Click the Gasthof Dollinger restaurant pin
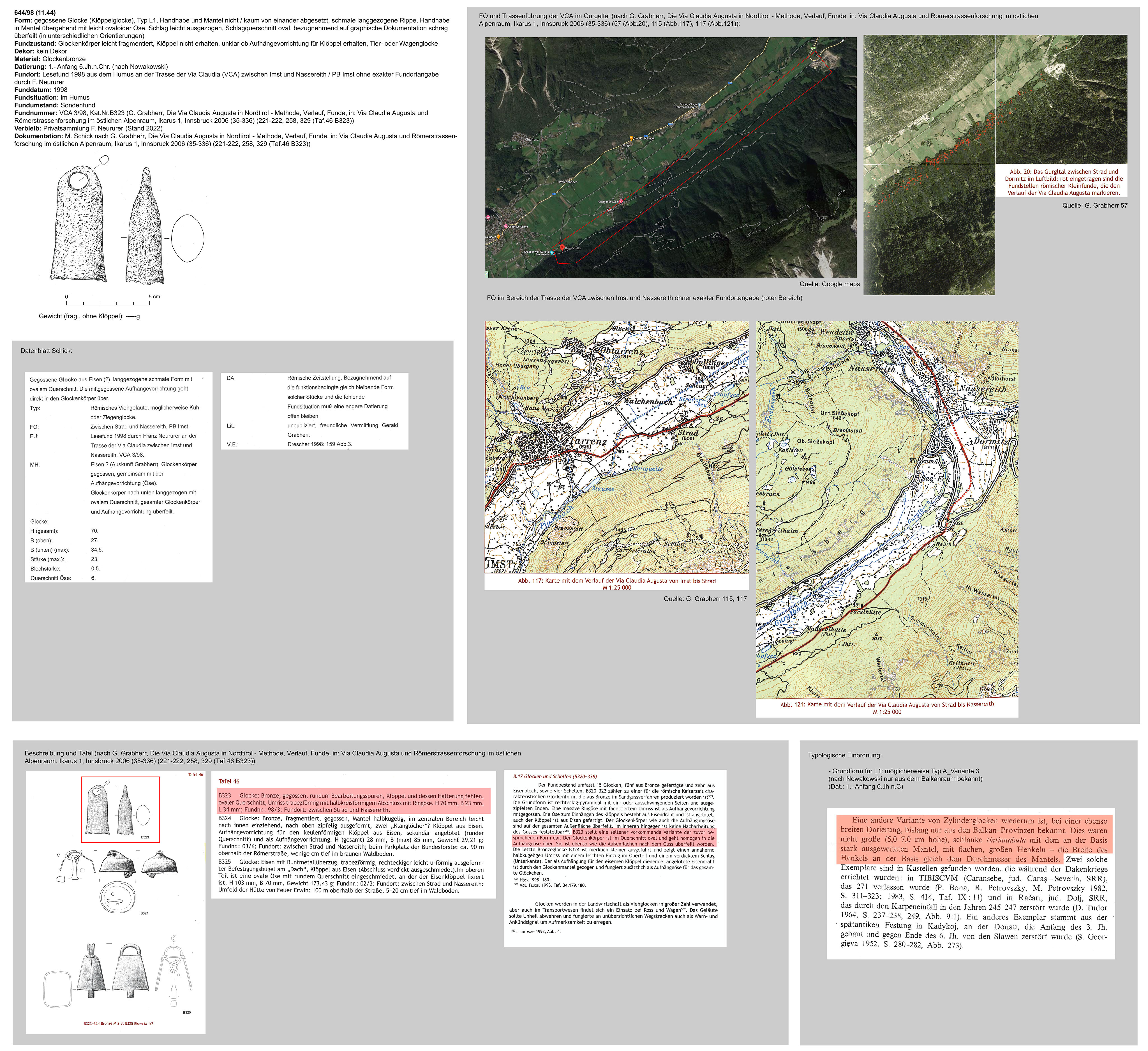Viewport: 1148px width, 1051px height. click(x=632, y=139)
